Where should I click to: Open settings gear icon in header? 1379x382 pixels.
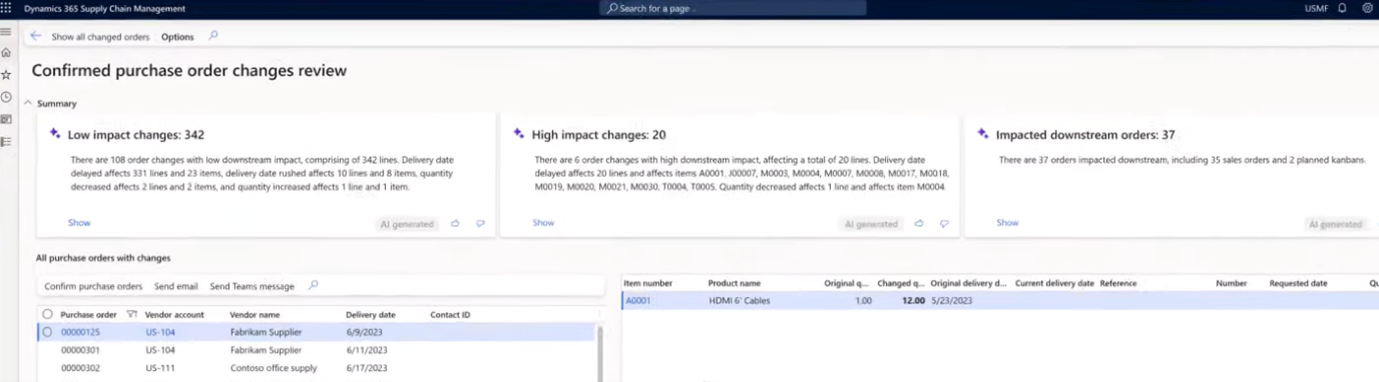(x=1367, y=8)
